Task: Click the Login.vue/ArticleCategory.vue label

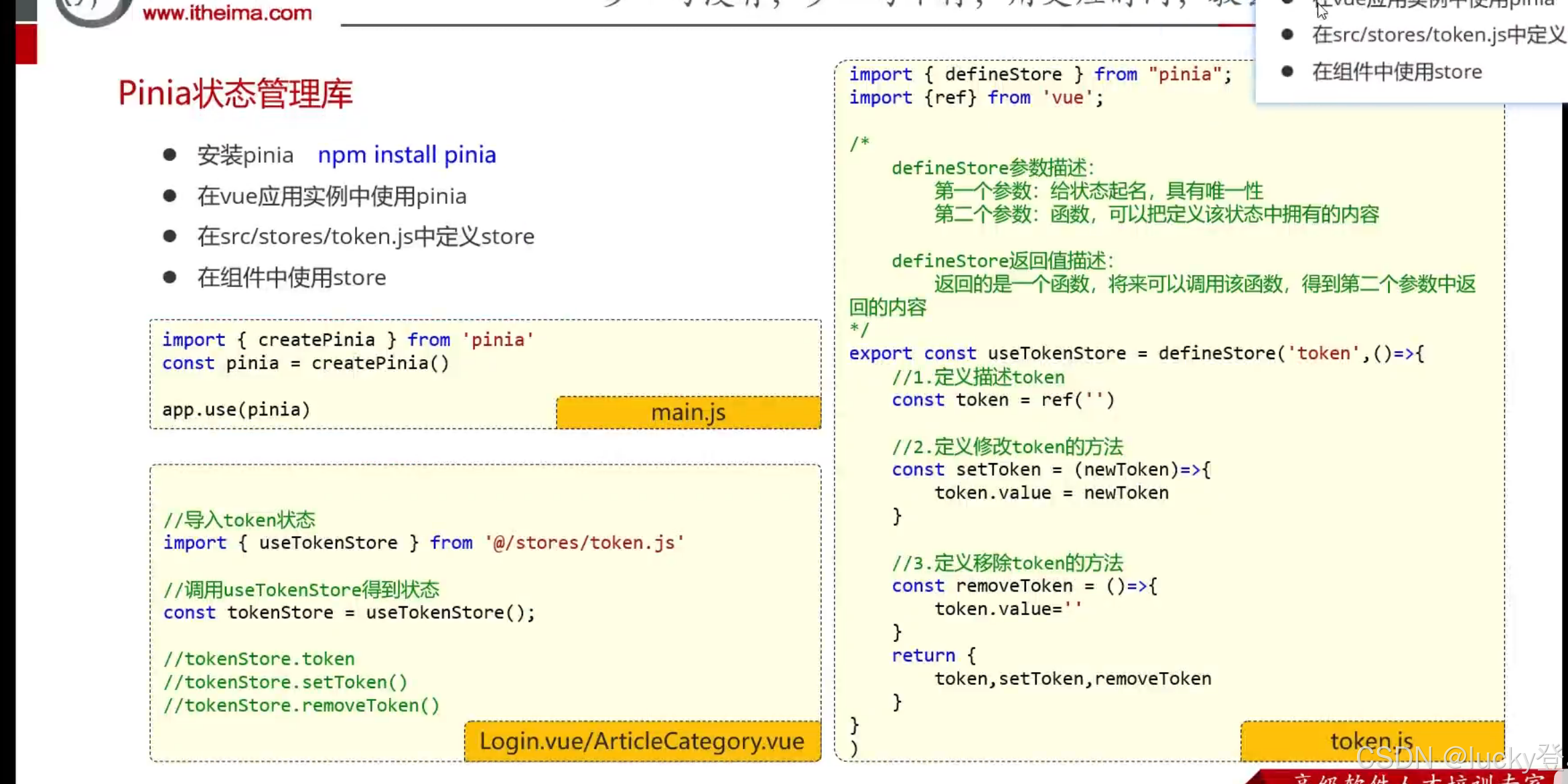Action: [642, 741]
